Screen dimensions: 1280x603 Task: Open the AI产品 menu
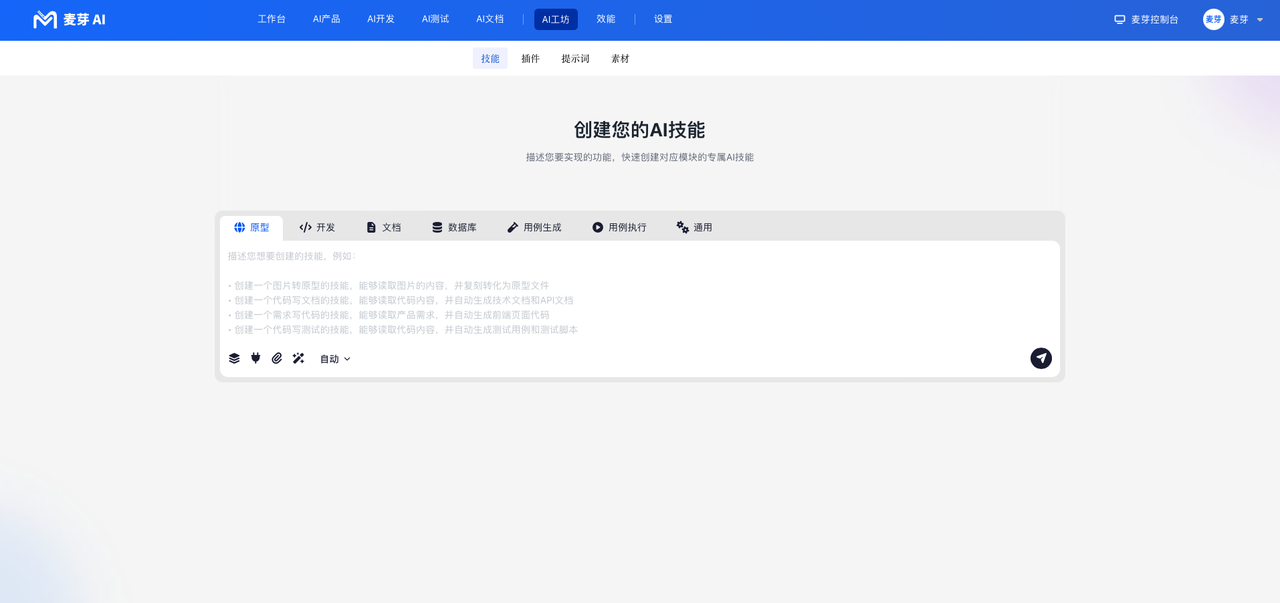[x=326, y=19]
